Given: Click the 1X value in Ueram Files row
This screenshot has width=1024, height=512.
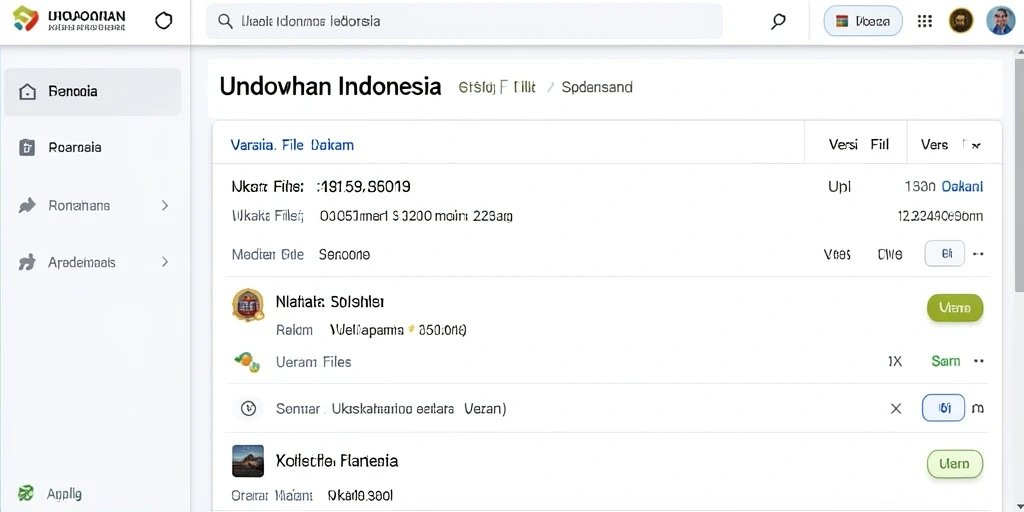Looking at the screenshot, I should tap(895, 361).
